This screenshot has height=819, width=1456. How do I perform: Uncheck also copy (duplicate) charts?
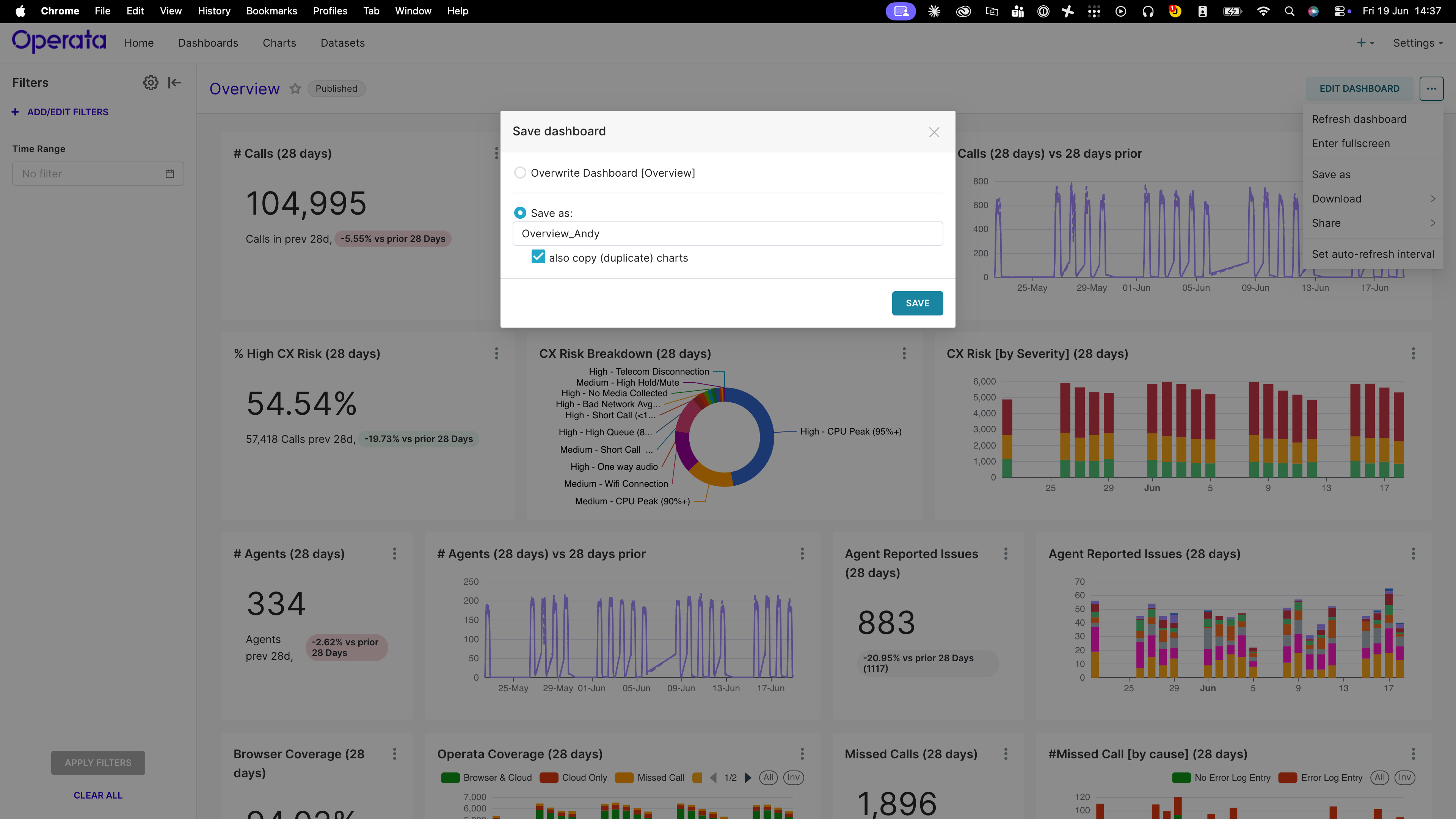tap(538, 257)
